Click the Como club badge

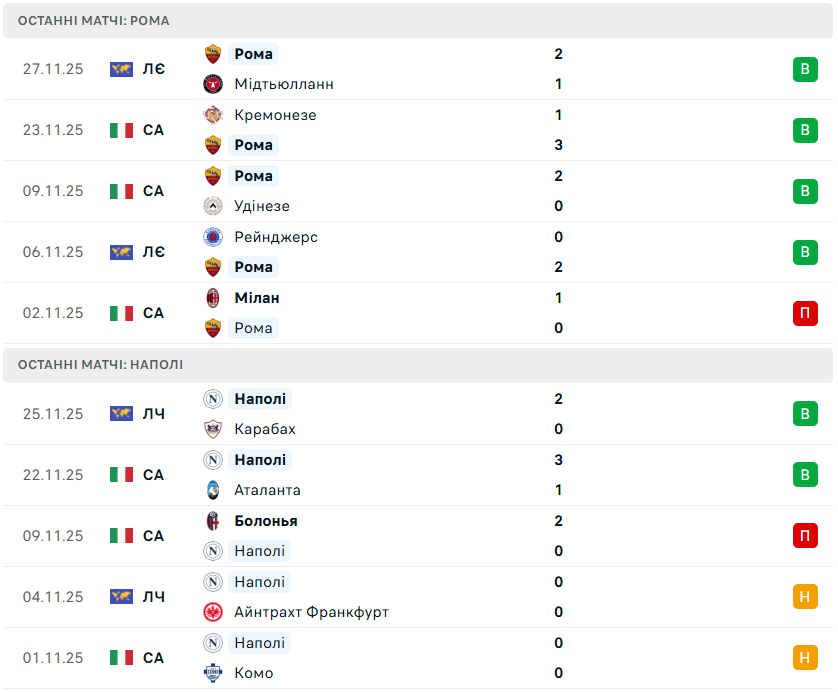click(212, 673)
